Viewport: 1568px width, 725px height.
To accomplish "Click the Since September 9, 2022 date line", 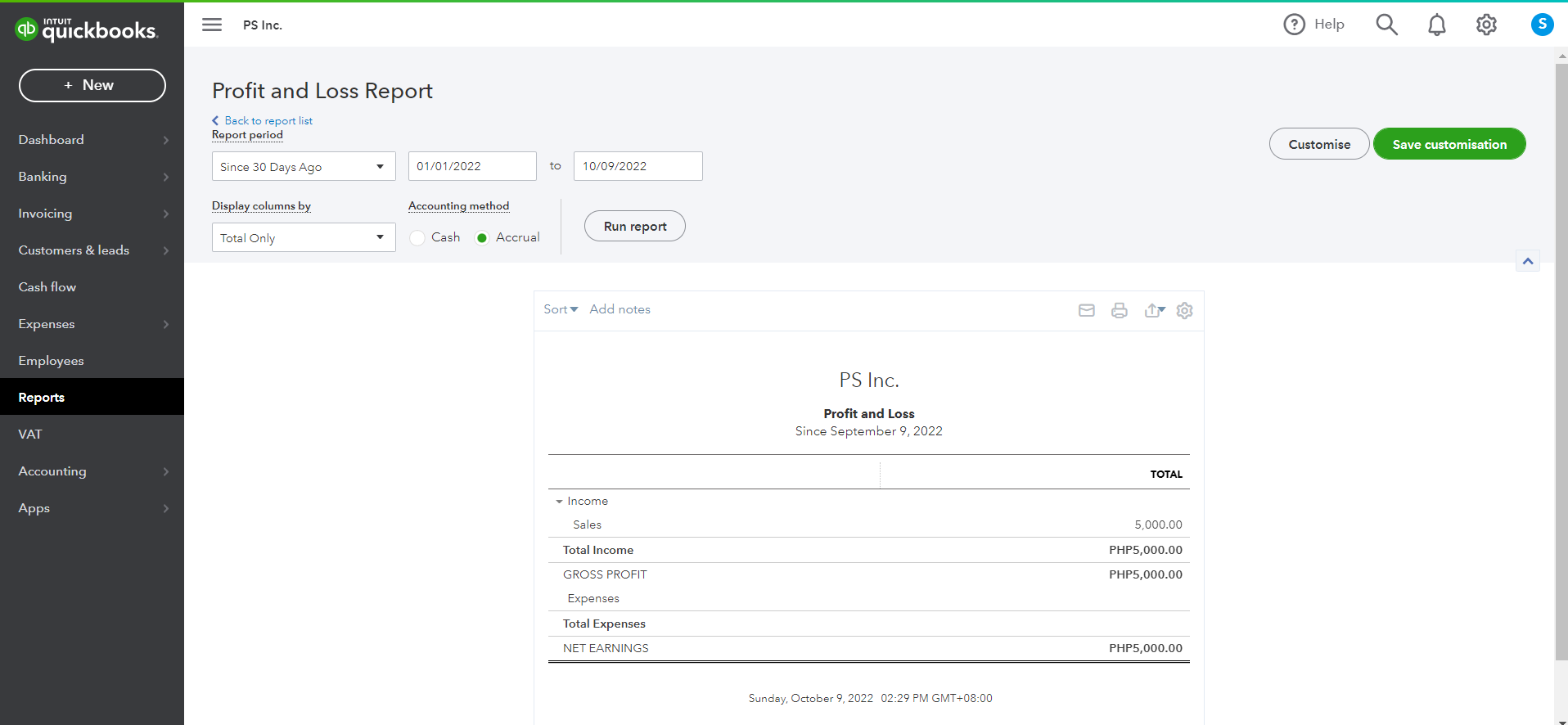I will [x=869, y=431].
